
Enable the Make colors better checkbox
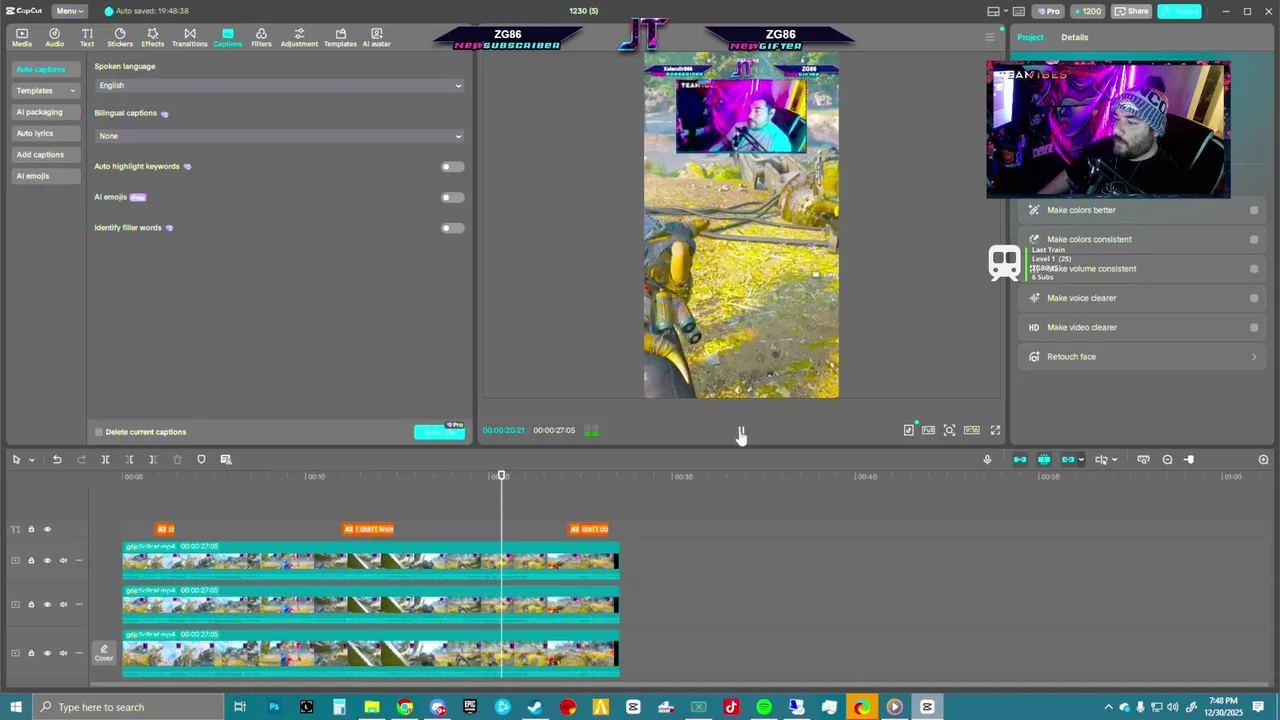[1254, 210]
